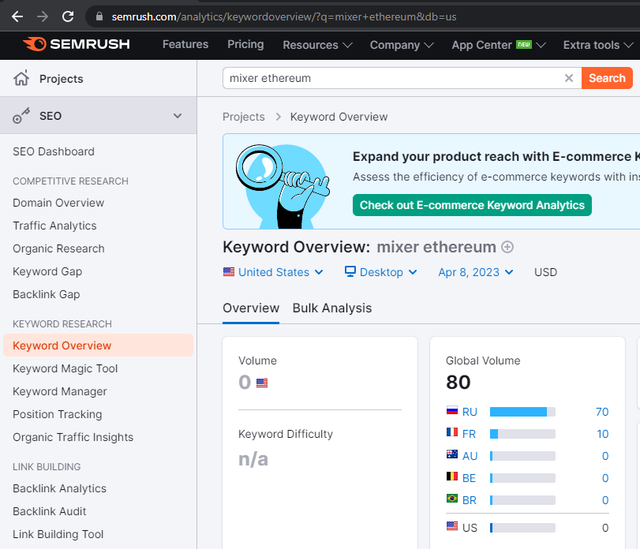Click Check out E-commerce Keyword Analytics button
The height and width of the screenshot is (549, 640).
pos(472,205)
